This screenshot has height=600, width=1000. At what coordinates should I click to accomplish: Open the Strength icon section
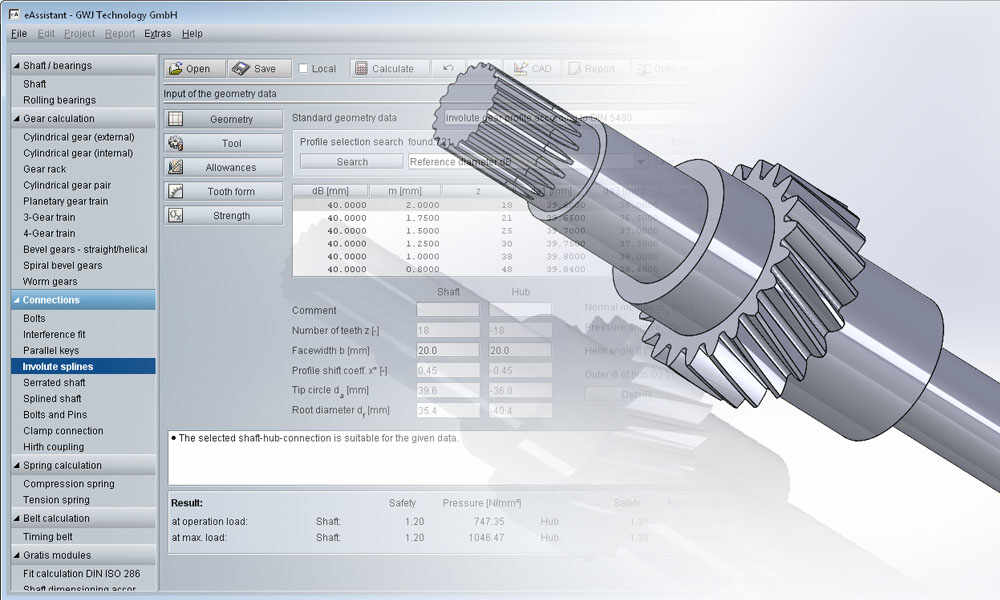click(x=176, y=215)
